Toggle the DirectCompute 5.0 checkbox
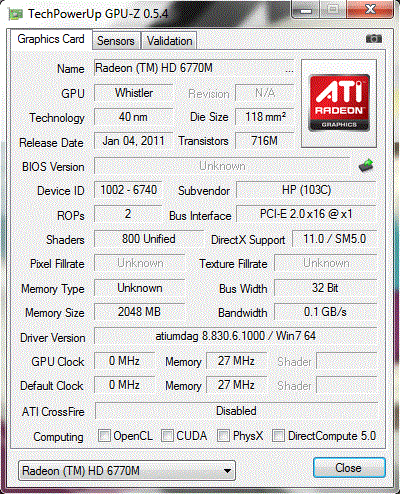This screenshot has width=400, height=494. [278, 435]
